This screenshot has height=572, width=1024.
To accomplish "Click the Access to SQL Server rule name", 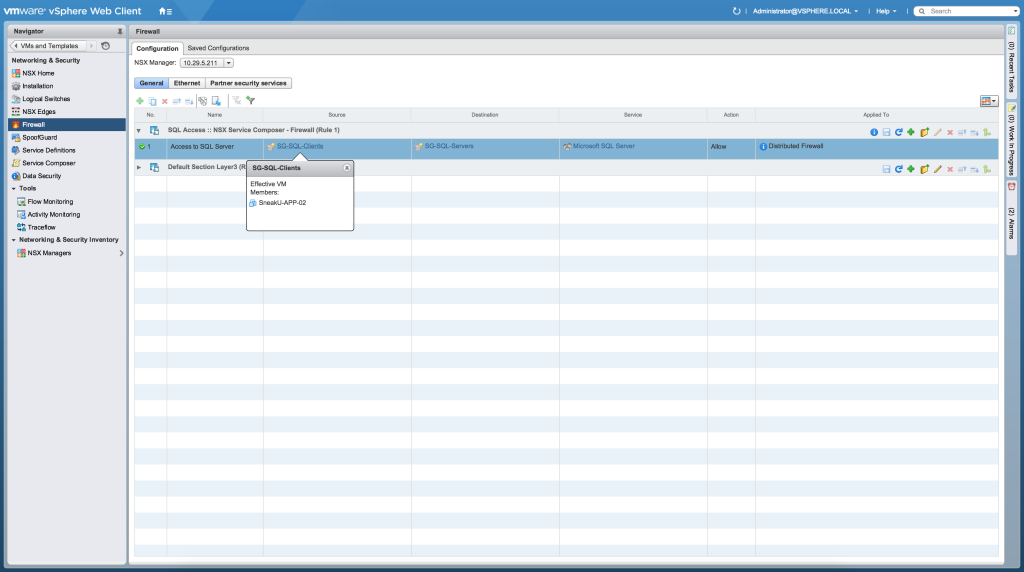I will point(202,147).
